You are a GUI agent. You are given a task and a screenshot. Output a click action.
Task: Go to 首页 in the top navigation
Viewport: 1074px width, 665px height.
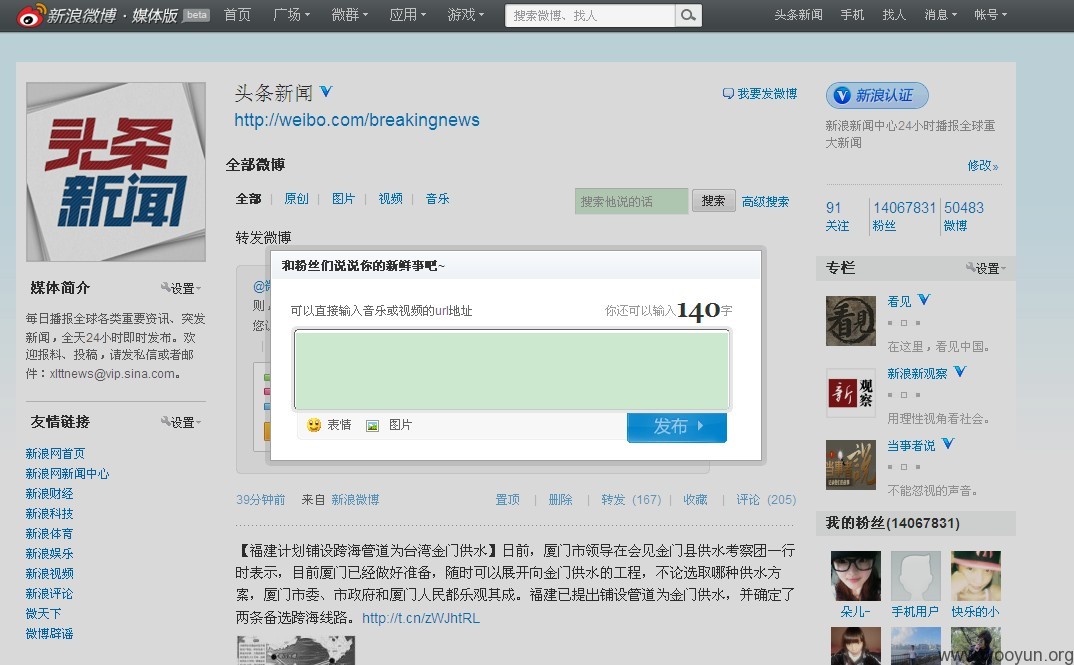(237, 14)
